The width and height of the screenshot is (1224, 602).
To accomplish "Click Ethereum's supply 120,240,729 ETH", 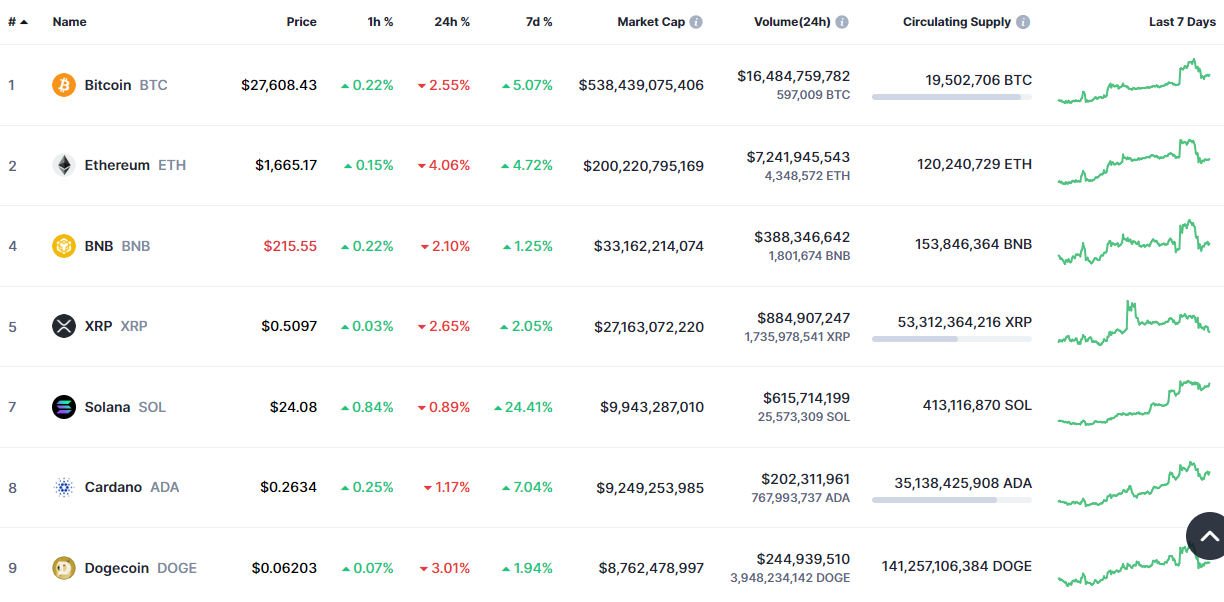I will point(975,164).
